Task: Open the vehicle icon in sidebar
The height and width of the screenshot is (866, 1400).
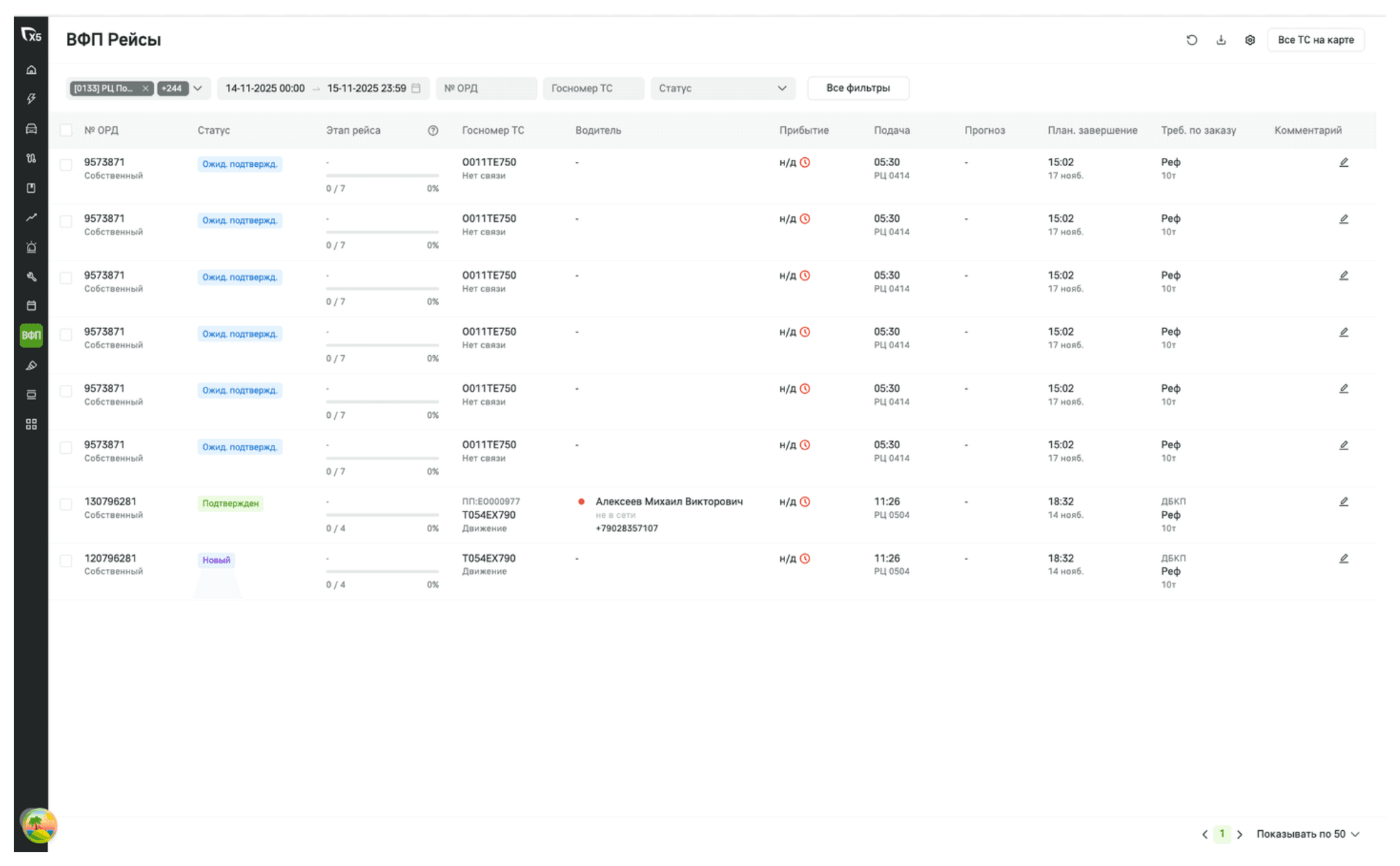Action: 31,129
